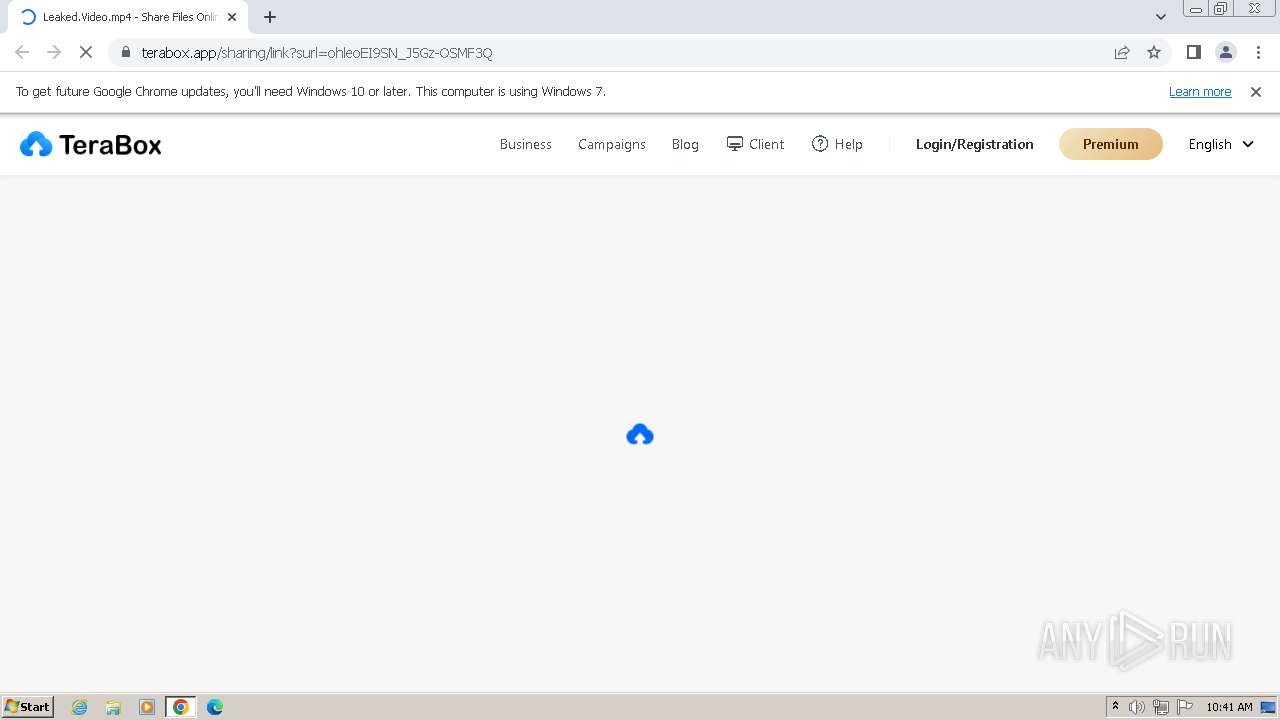Switch to Chrome in taskbar

[181, 707]
